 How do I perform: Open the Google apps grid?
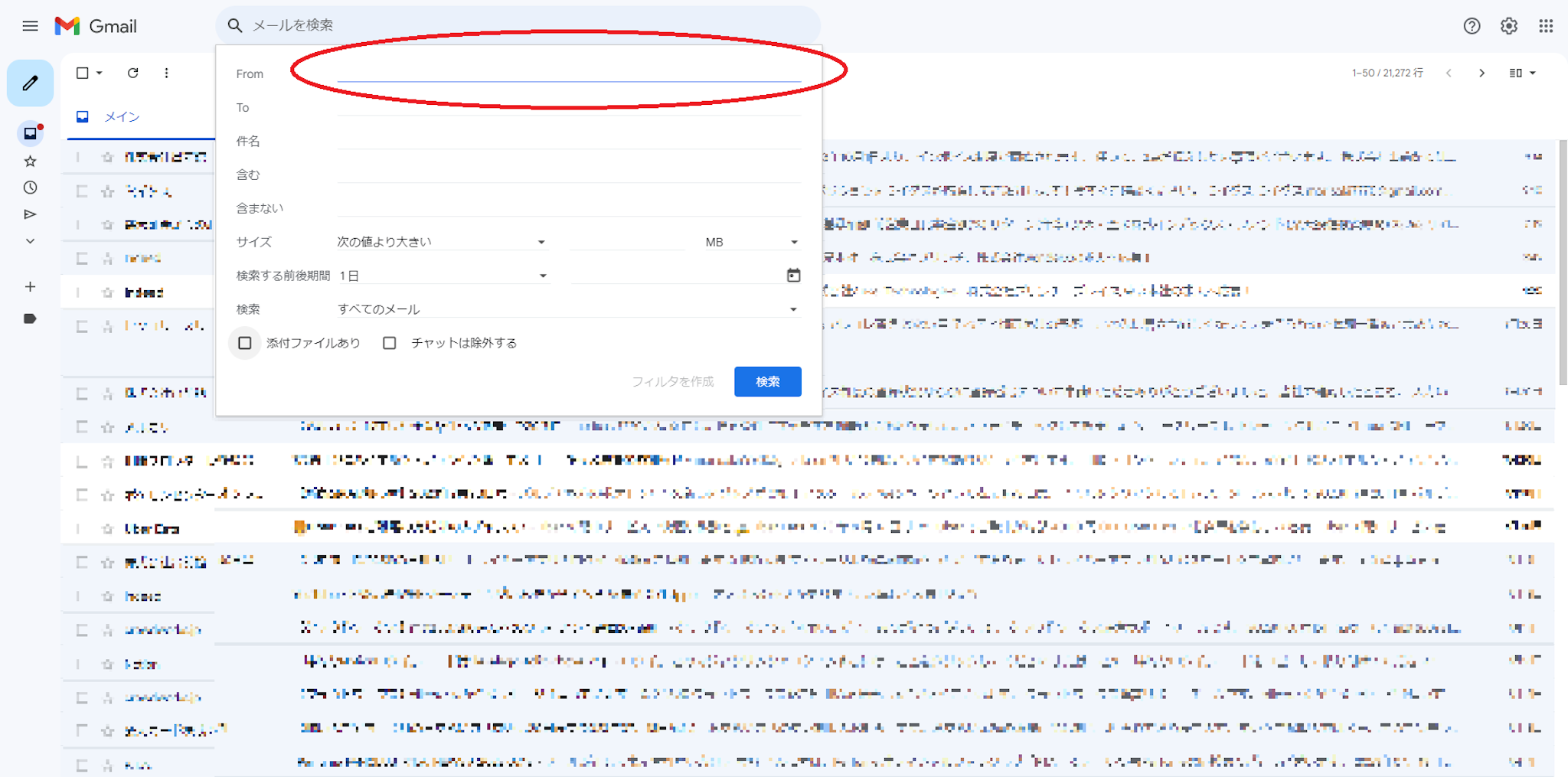click(1546, 26)
